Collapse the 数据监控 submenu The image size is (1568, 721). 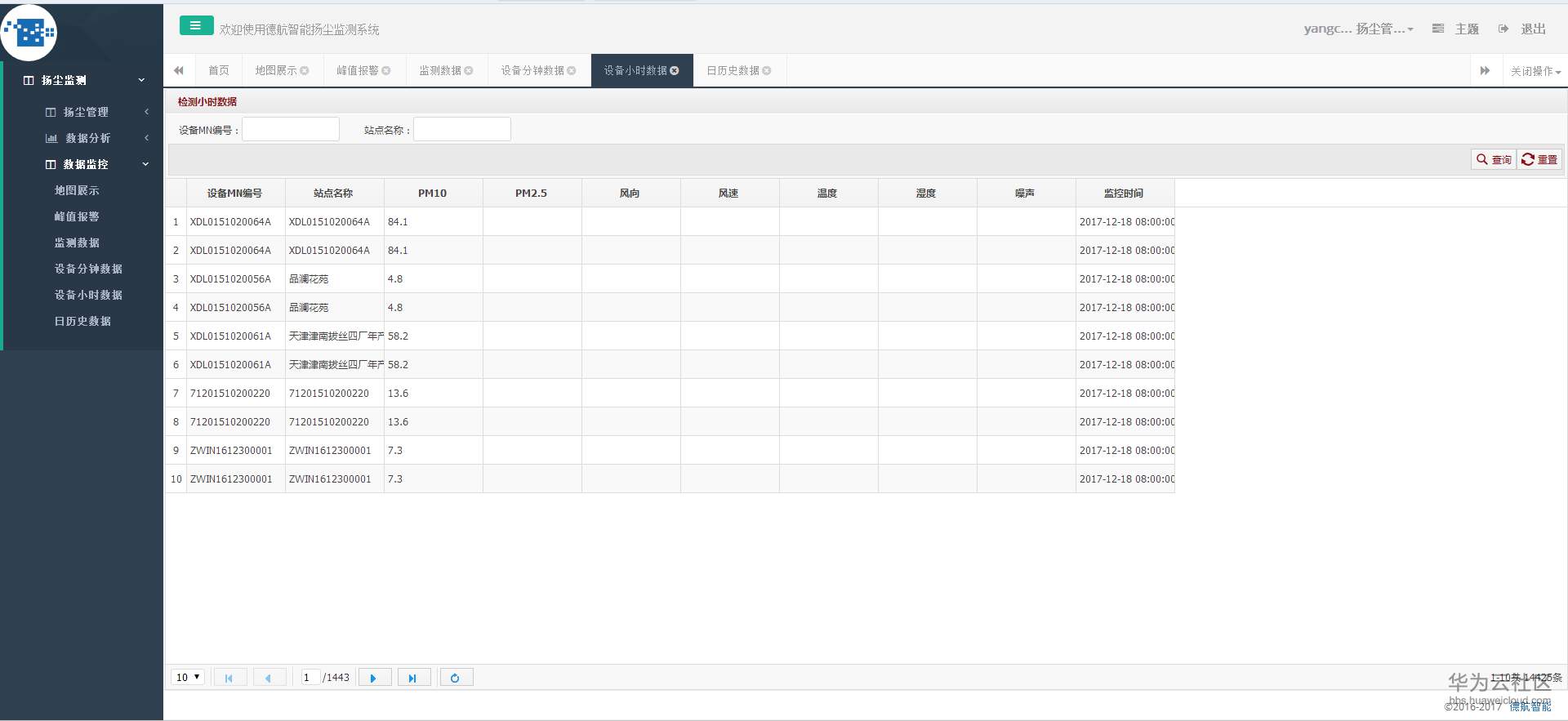tap(145, 164)
